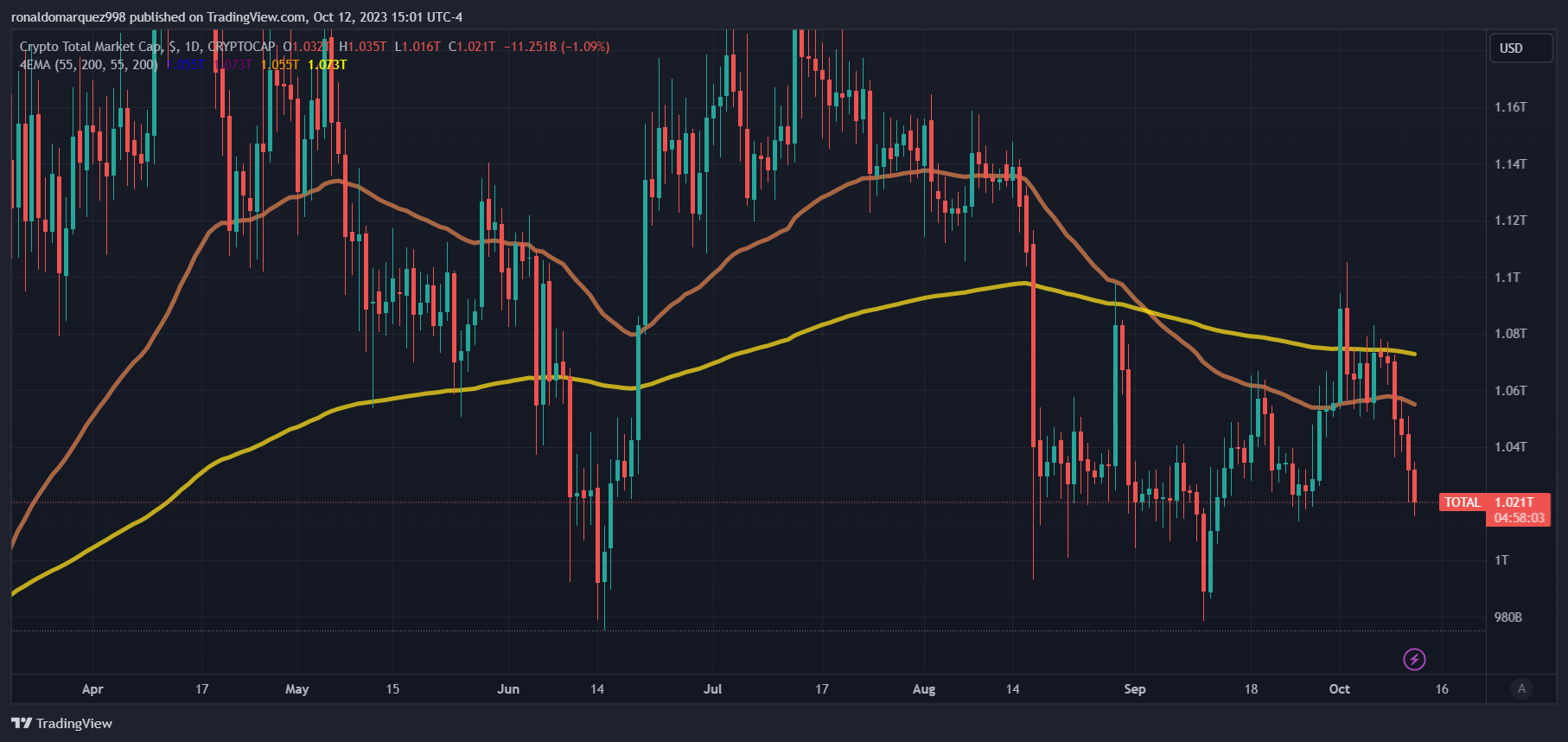Click the 1.04T price axis label
Screen dimensions: 1568x742
pyautogui.click(x=1511, y=447)
